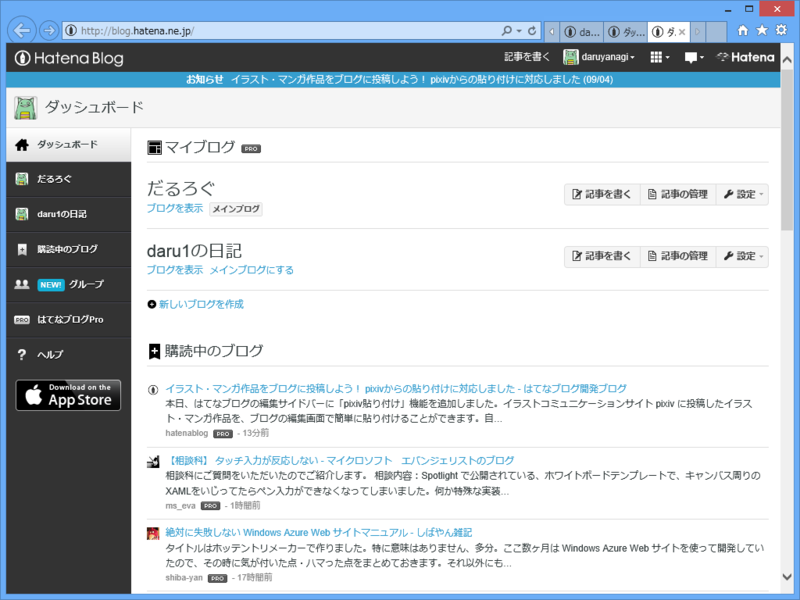800x600 pixels.
Task: Click the people icon for グループ in sidebar
Action: click(21, 284)
